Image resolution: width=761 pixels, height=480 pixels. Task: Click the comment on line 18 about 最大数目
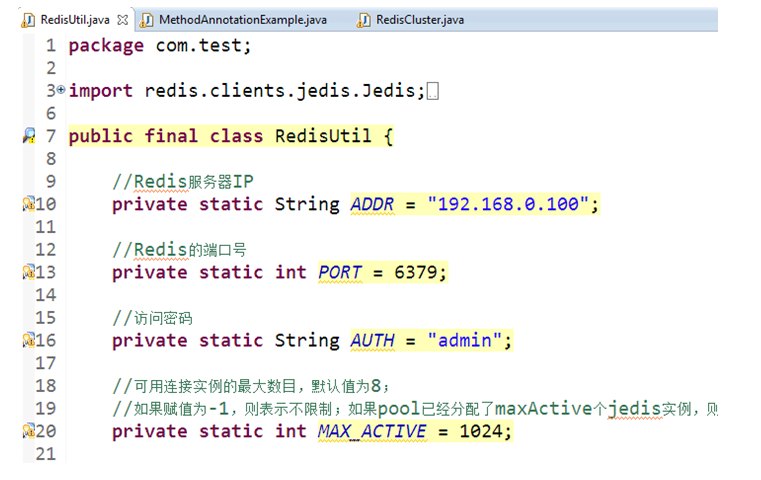tap(251, 386)
